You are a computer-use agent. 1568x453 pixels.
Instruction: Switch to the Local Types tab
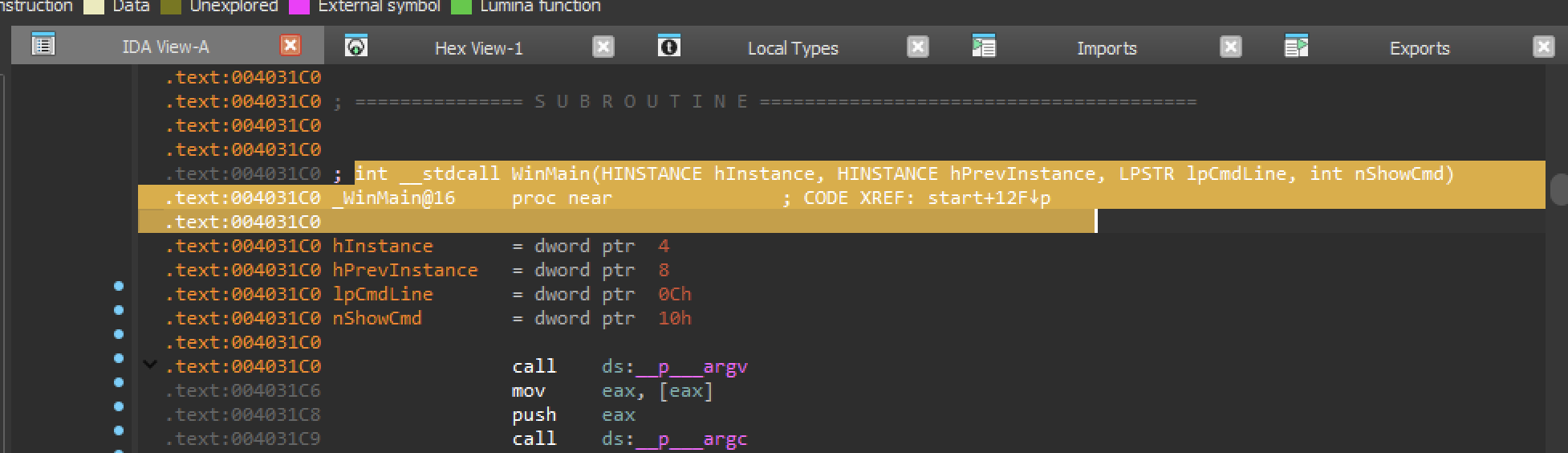point(793,48)
